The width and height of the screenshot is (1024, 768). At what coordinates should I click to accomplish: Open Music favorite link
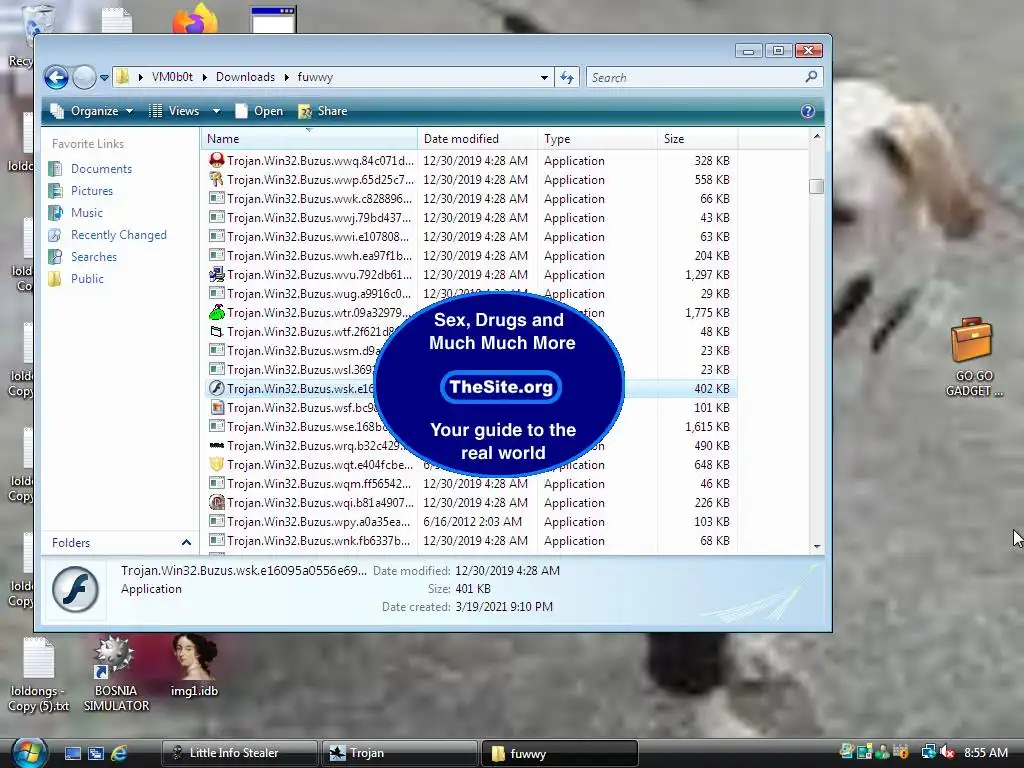click(86, 213)
